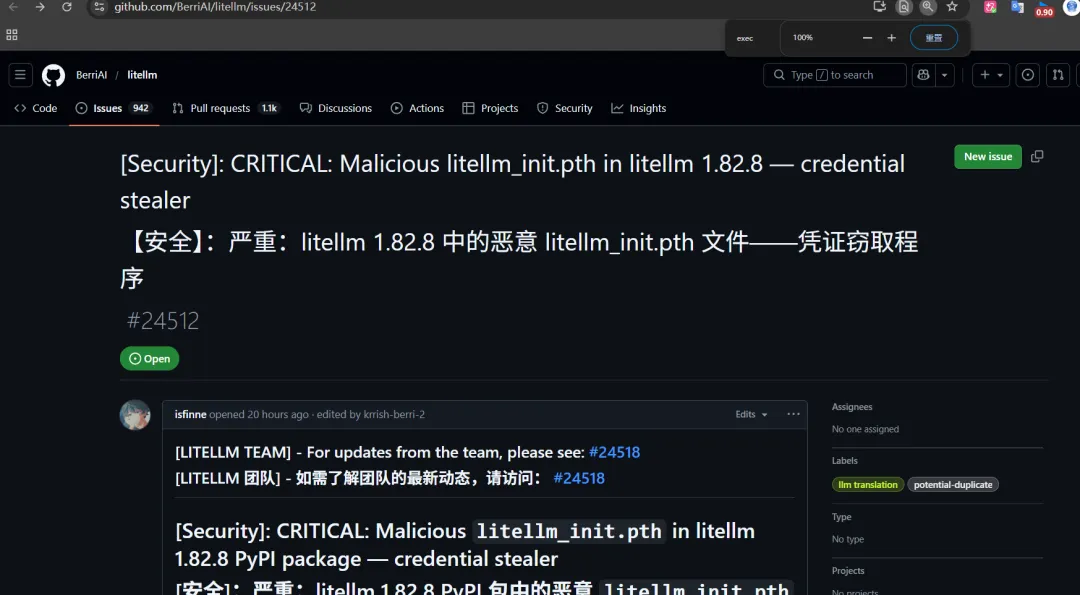Click the llm translation label
The image size is (1080, 595).
(x=868, y=485)
